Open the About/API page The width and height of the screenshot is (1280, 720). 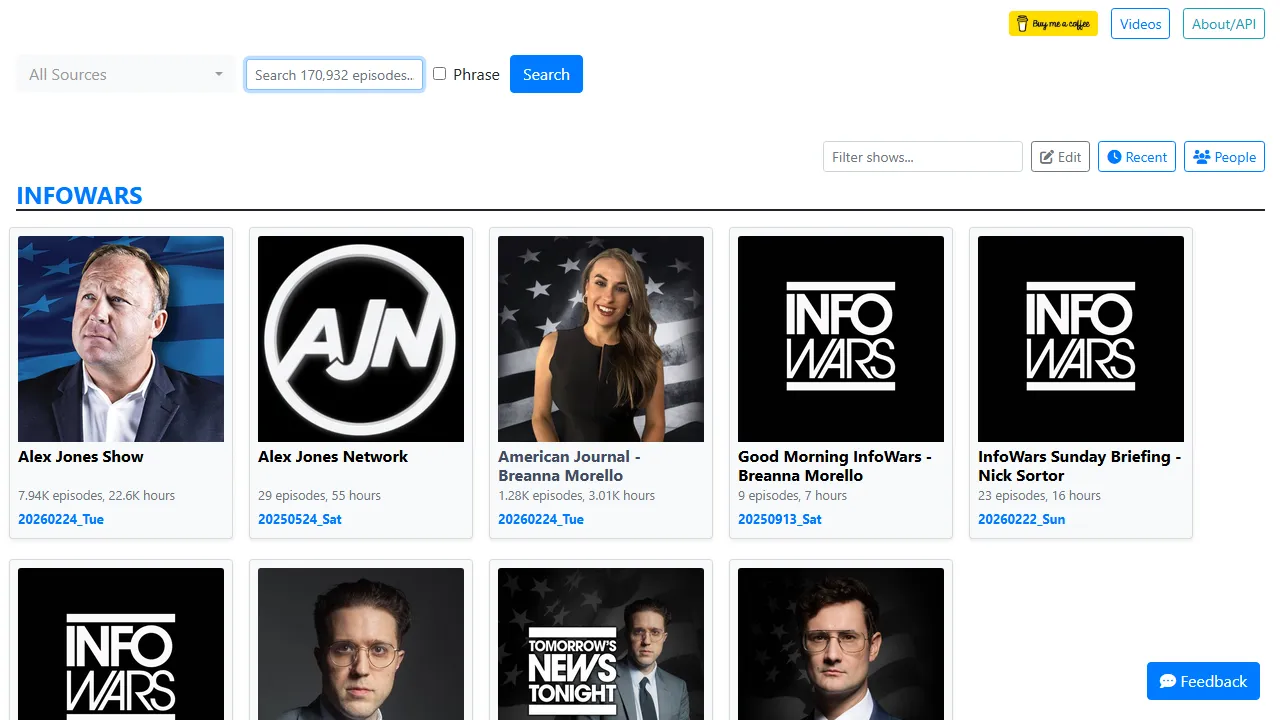tap(1223, 23)
